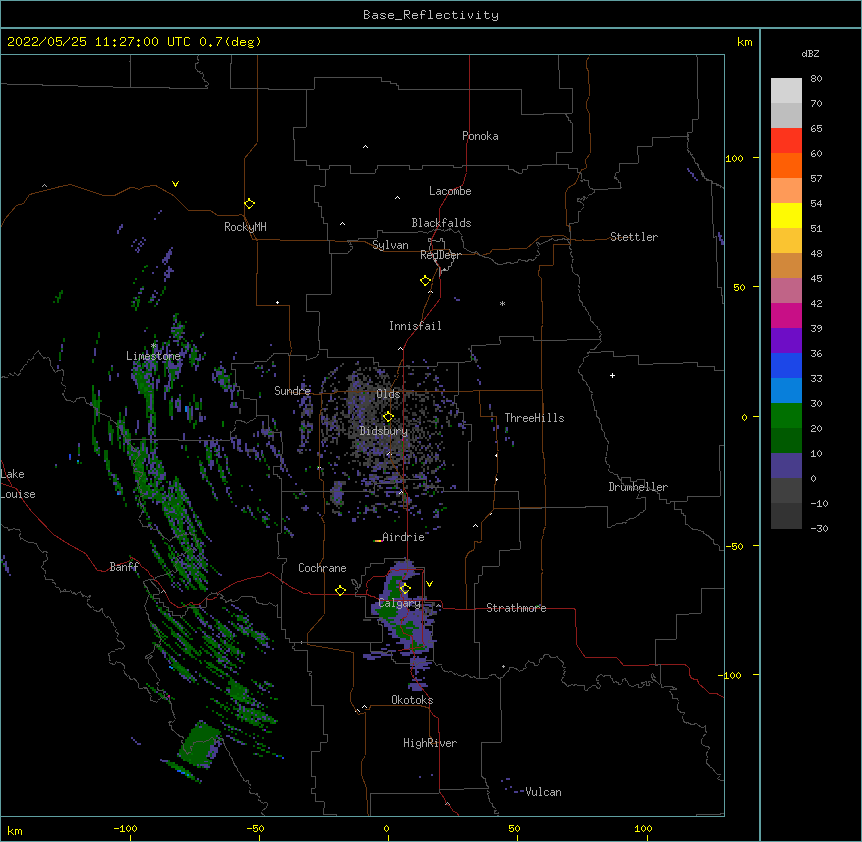The height and width of the screenshot is (842, 862).
Task: Click the orange 60 dBZ legend swatch
Action: (x=786, y=165)
